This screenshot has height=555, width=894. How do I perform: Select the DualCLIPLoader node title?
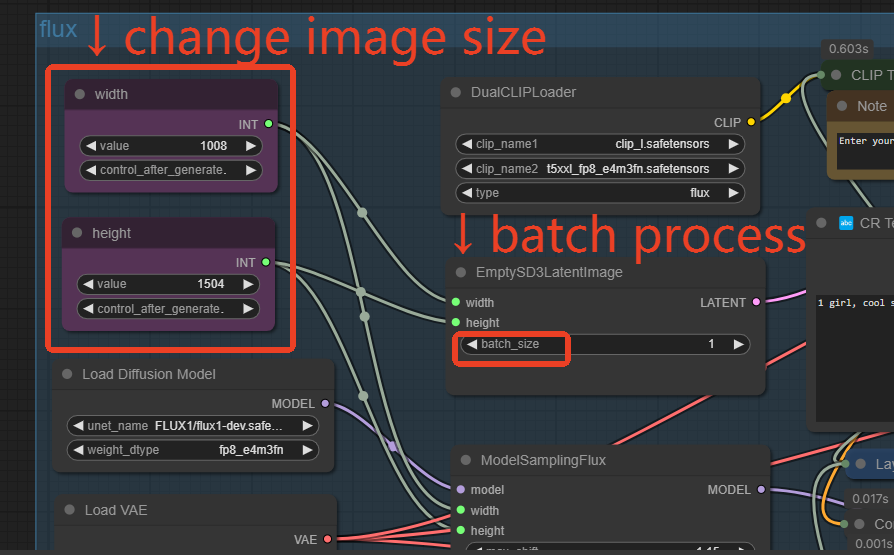523,92
